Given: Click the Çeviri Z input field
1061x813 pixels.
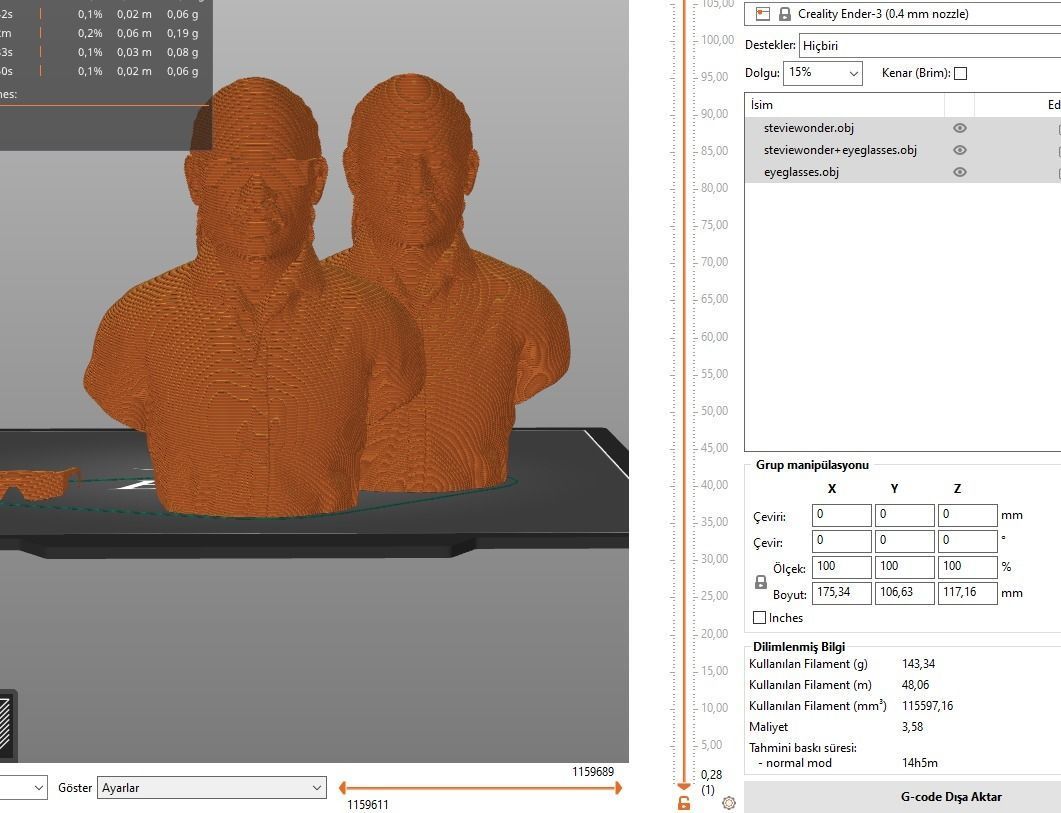Looking at the screenshot, I should (x=968, y=515).
